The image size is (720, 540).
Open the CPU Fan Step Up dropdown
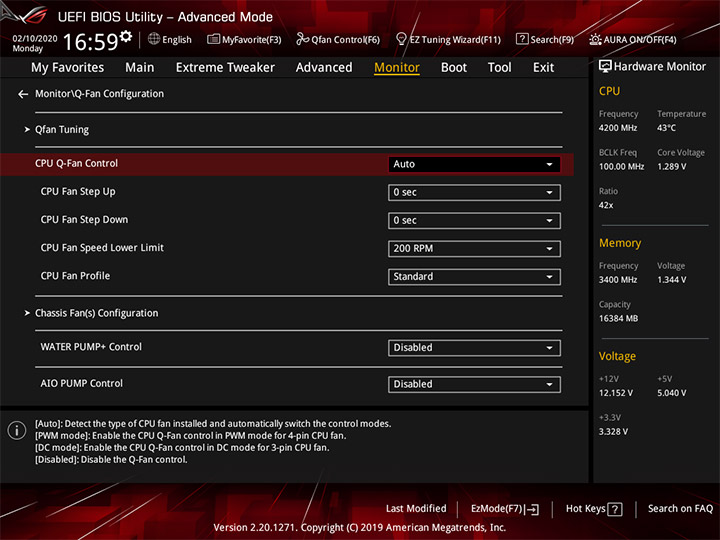474,192
